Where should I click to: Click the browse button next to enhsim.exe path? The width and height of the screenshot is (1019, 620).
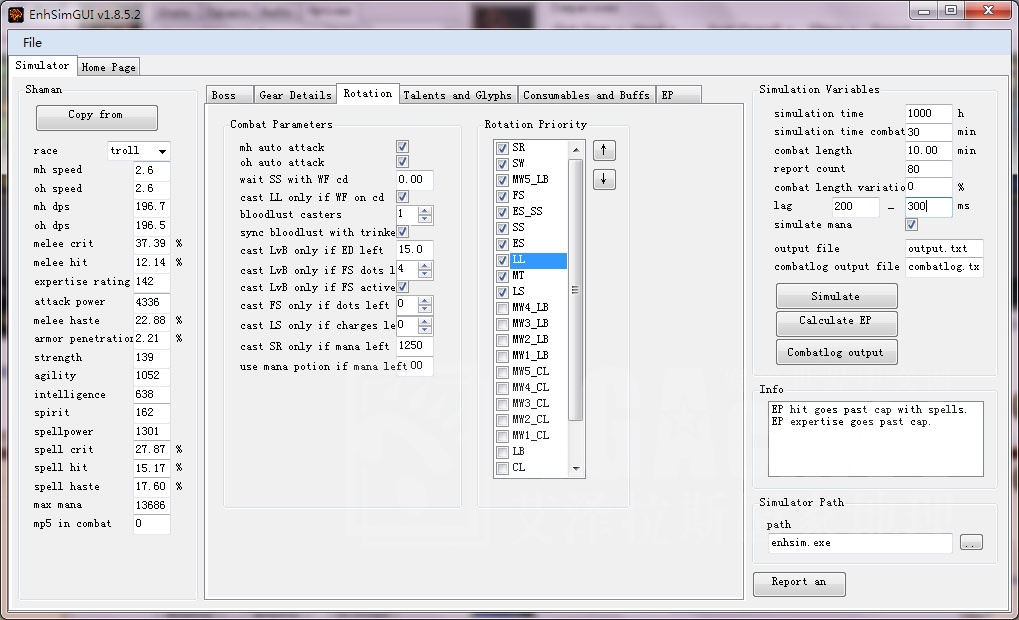point(971,543)
